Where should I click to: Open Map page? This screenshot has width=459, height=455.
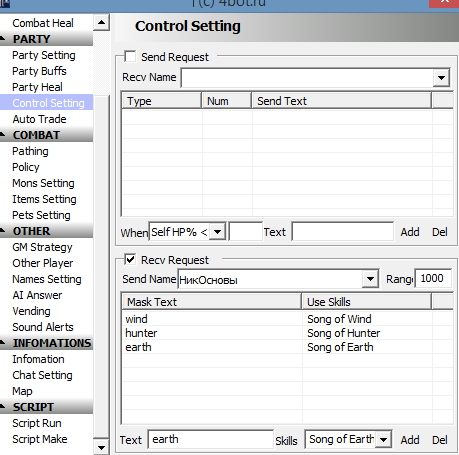tap(22, 391)
